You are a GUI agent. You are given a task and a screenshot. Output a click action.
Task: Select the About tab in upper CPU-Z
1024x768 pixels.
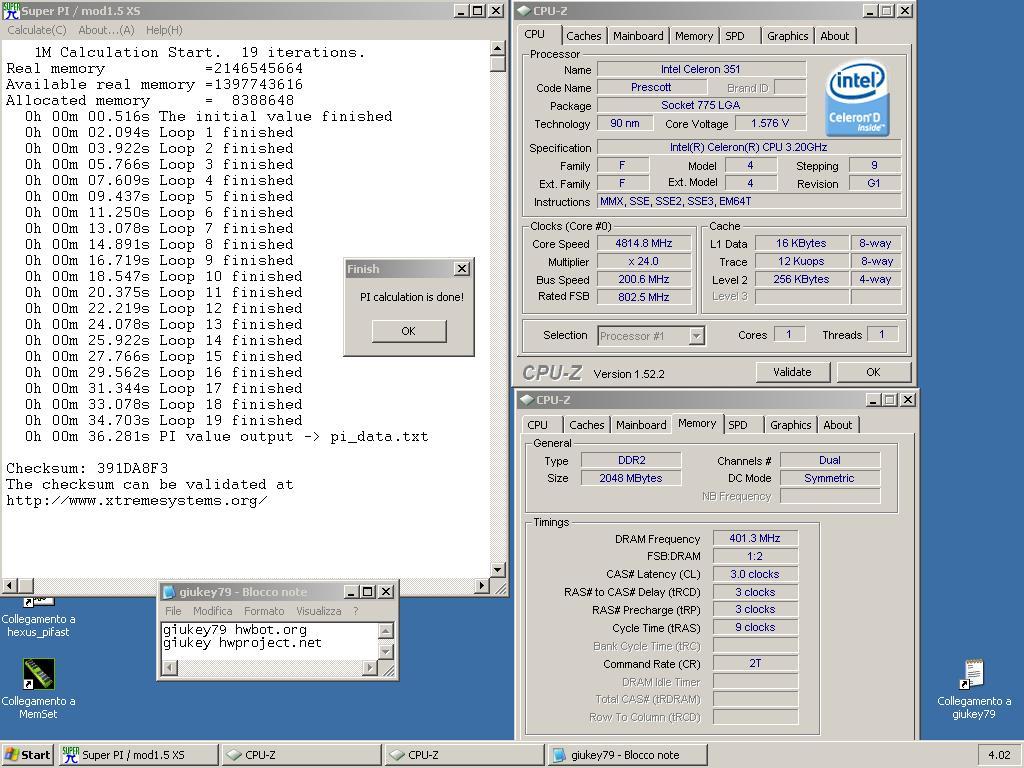835,36
